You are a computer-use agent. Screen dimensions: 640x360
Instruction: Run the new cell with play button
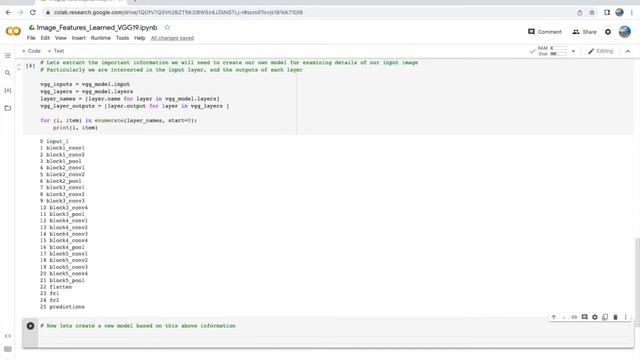[x=30, y=326]
